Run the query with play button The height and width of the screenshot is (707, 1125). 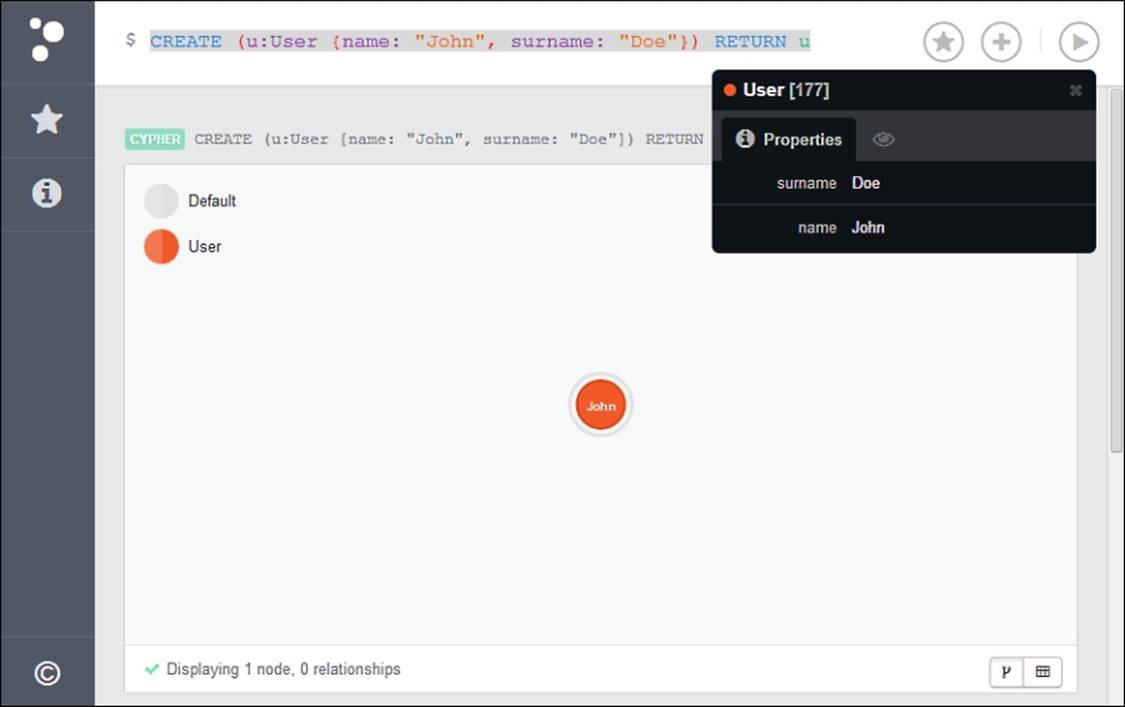1079,42
